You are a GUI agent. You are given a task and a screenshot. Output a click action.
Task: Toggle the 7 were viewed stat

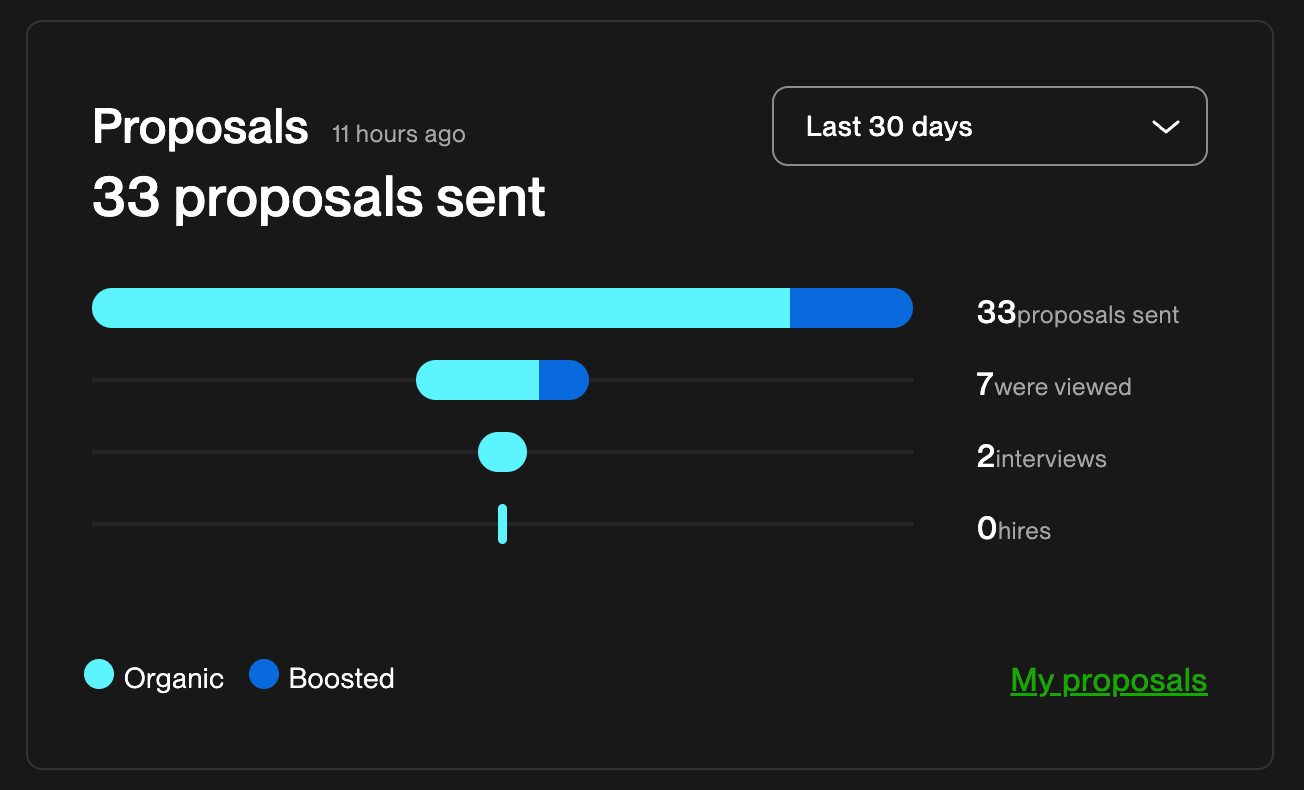1053,386
